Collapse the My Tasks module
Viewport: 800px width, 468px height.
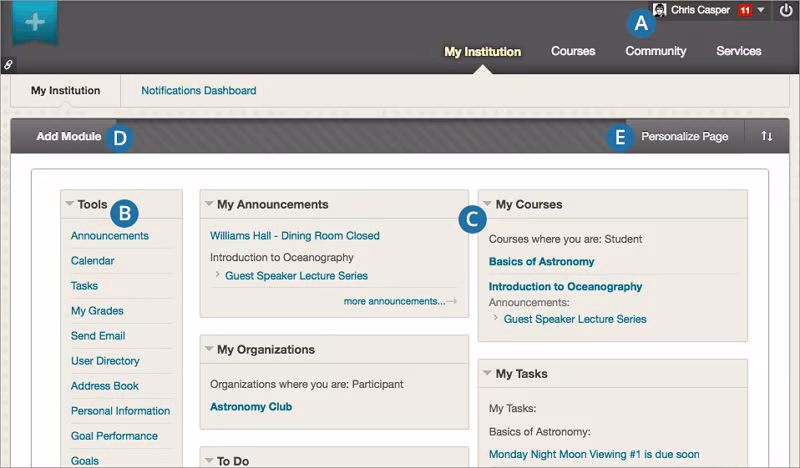pyautogui.click(x=487, y=373)
